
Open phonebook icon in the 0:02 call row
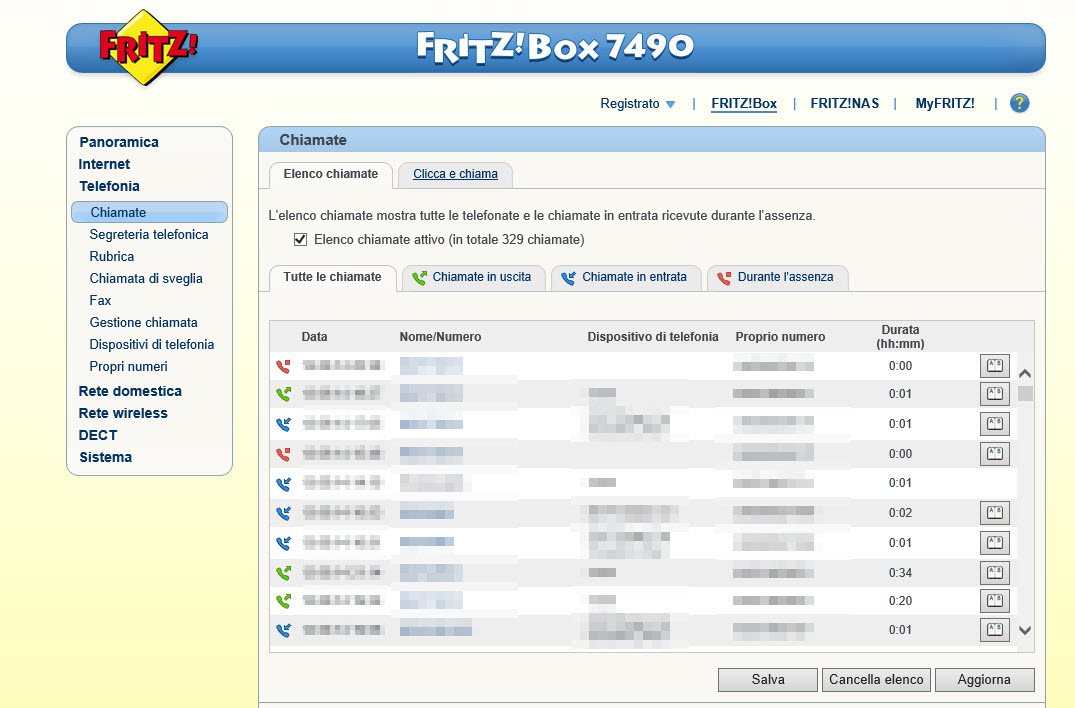pos(994,513)
